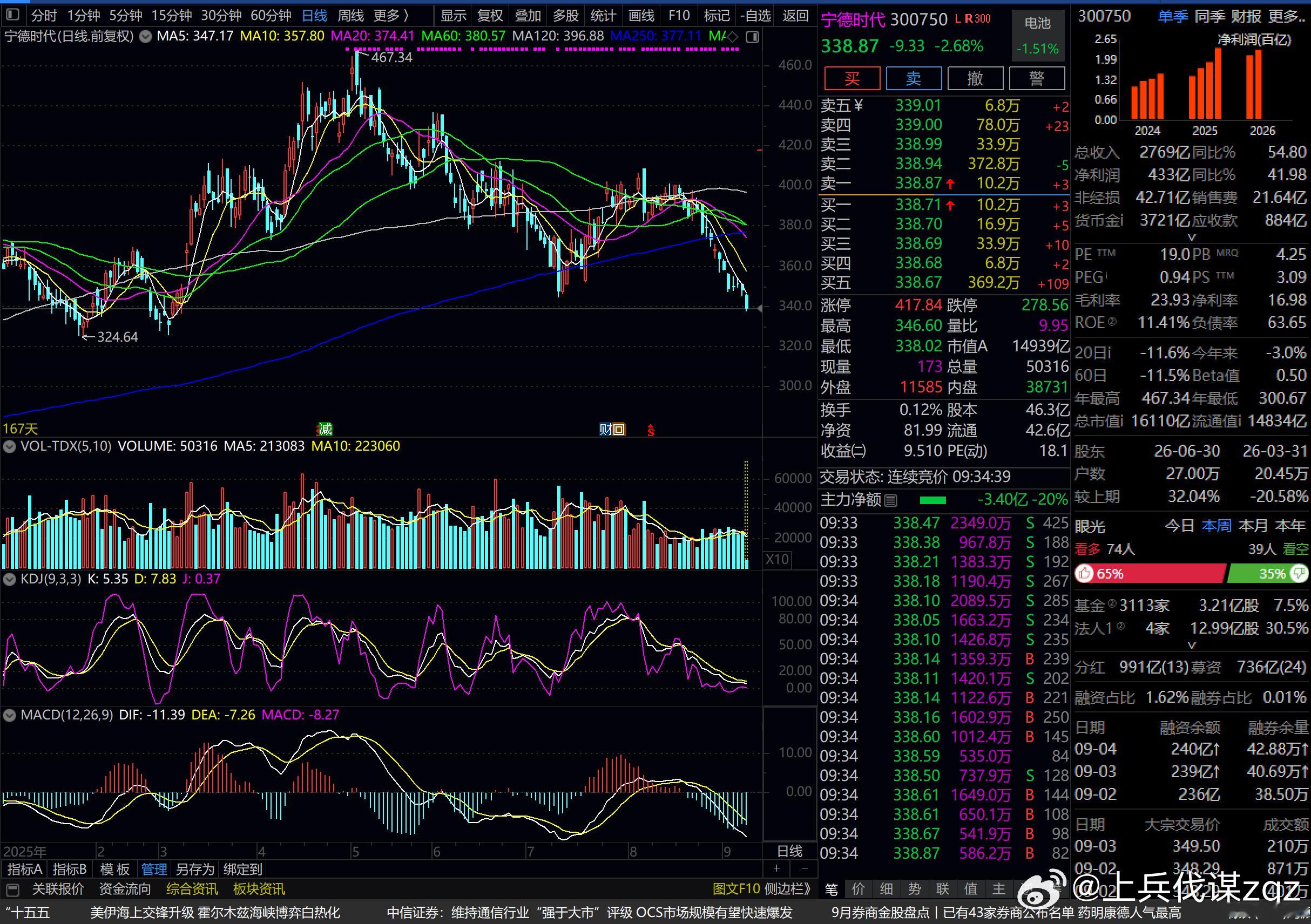Expand the VOL-TDX indicator menu

(x=9, y=446)
